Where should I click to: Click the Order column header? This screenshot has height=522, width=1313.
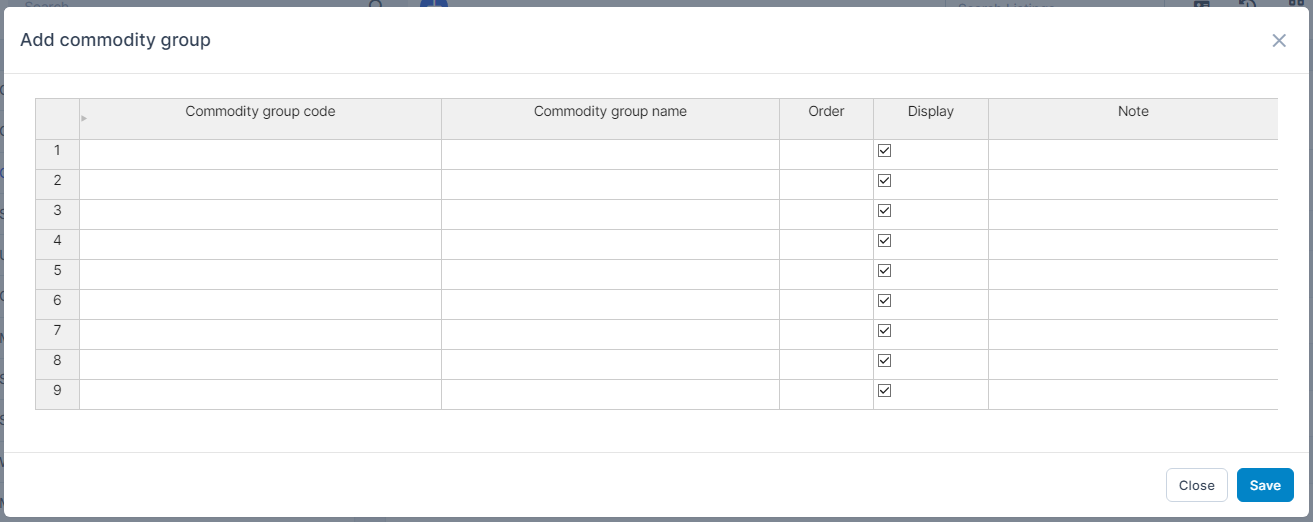(826, 112)
